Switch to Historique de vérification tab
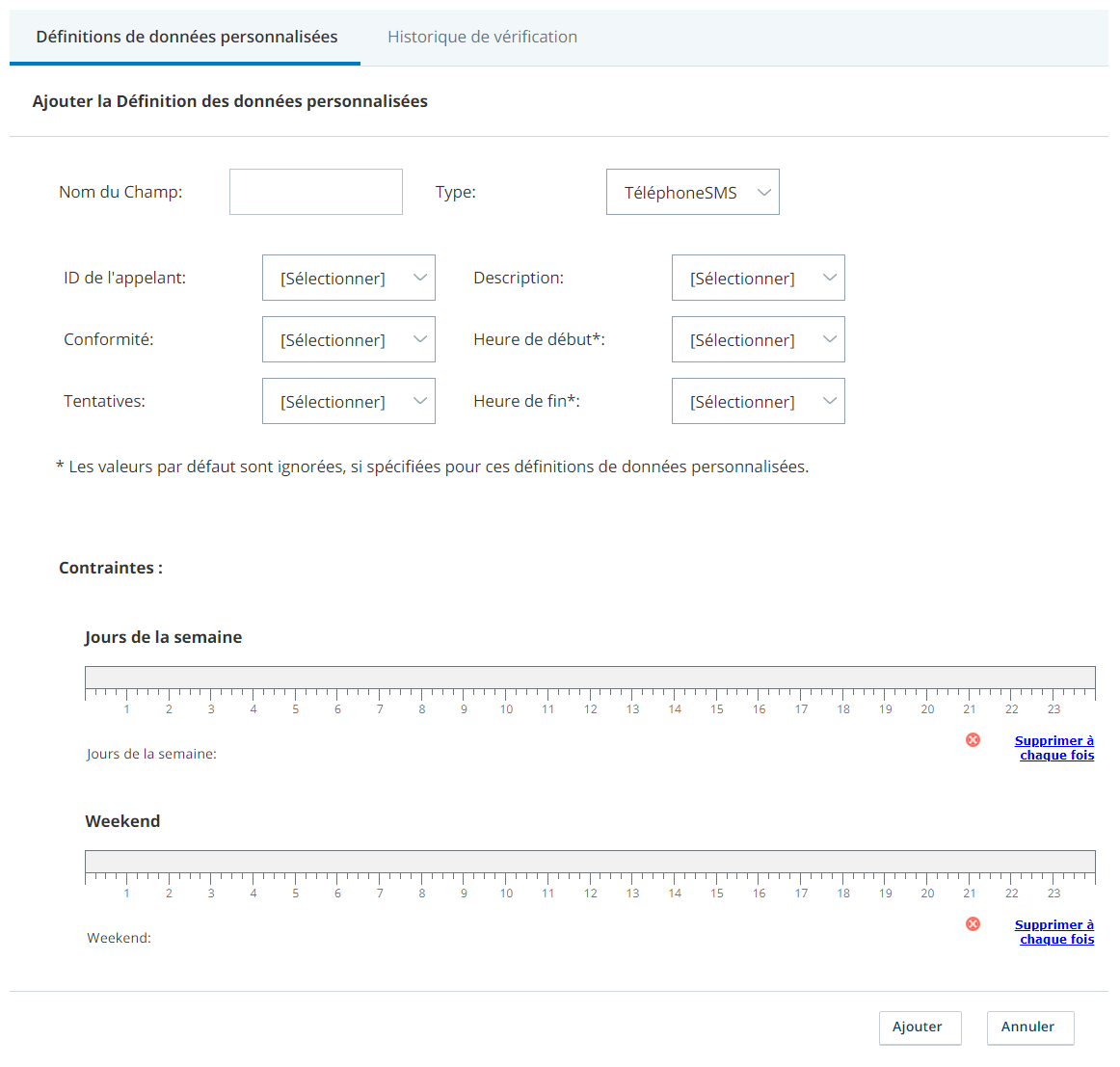The height and width of the screenshot is (1067, 1120). 482,38
